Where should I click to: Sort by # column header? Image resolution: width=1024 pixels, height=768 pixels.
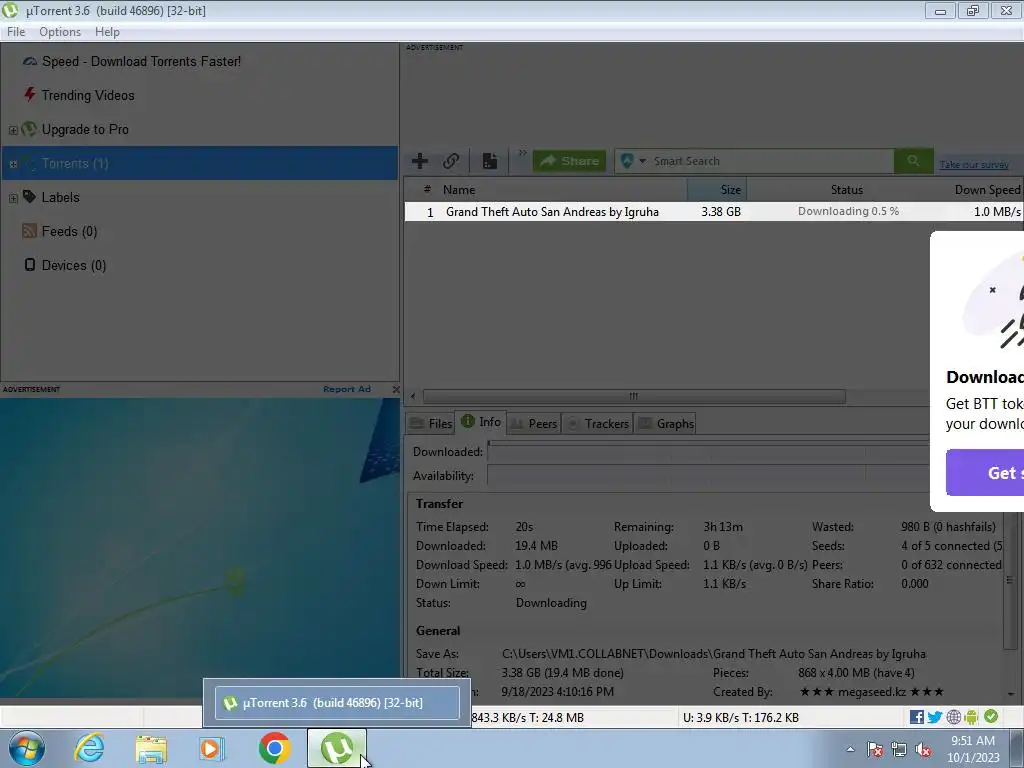[426, 189]
